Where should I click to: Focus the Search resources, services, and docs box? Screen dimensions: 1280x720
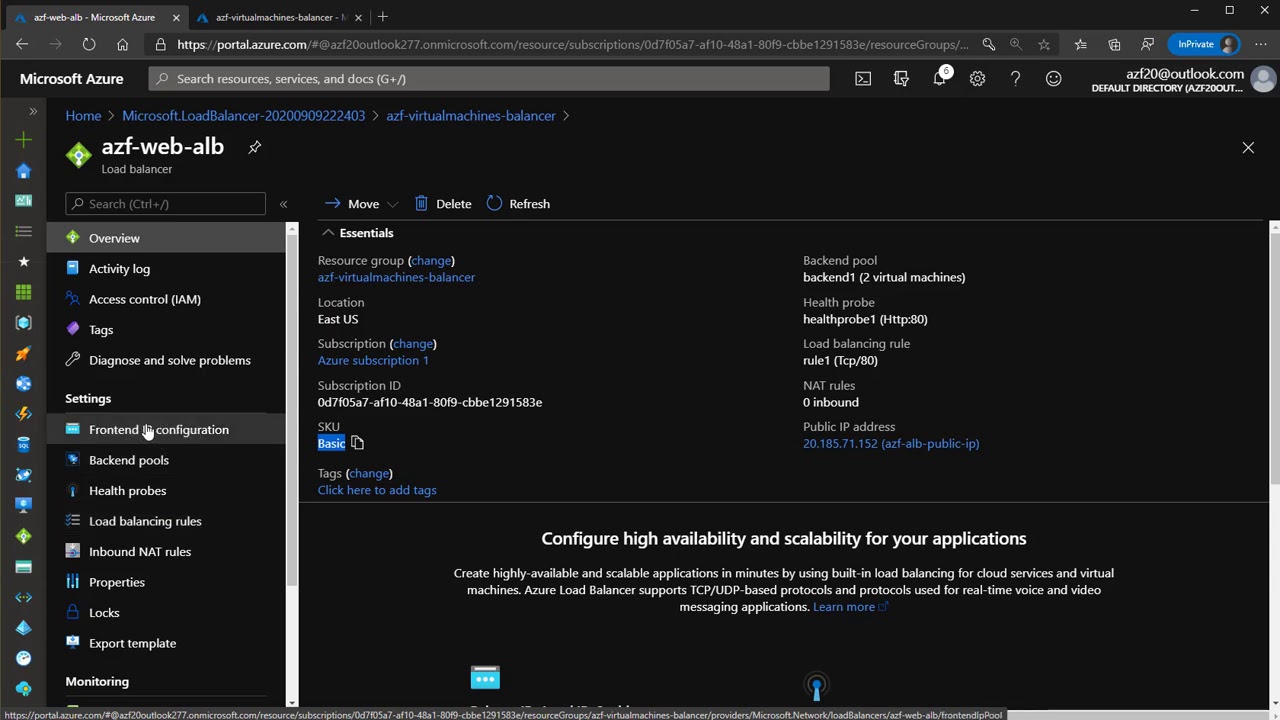pyautogui.click(x=489, y=79)
